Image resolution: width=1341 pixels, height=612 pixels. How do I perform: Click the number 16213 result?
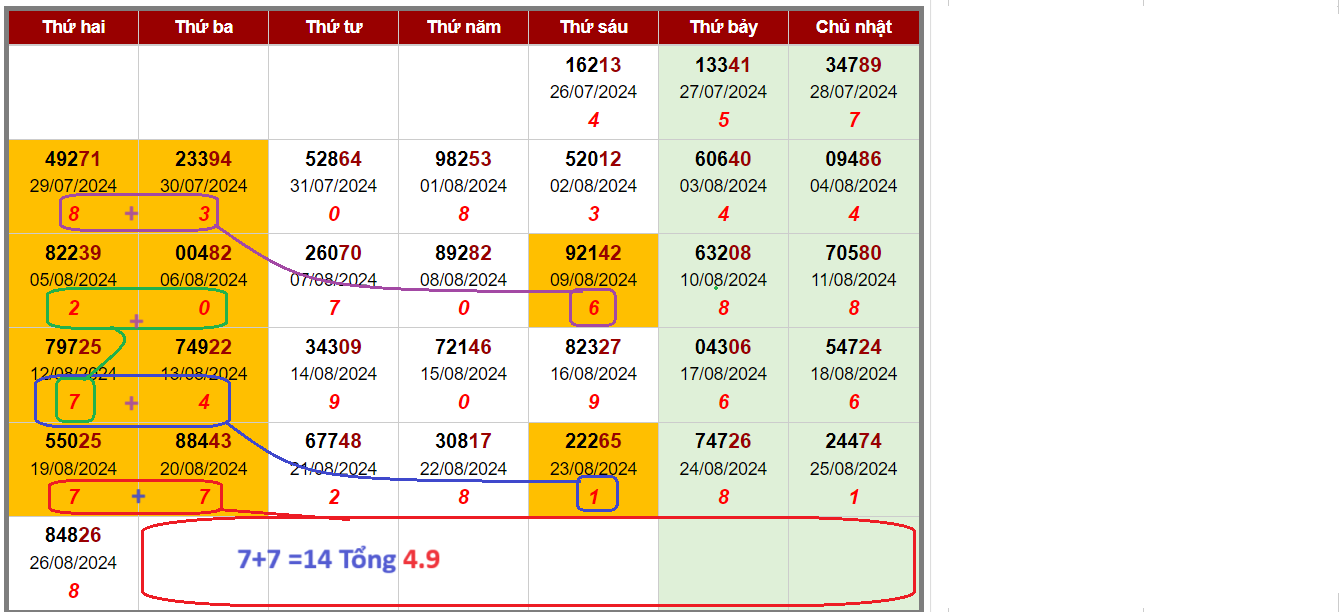[x=593, y=65]
